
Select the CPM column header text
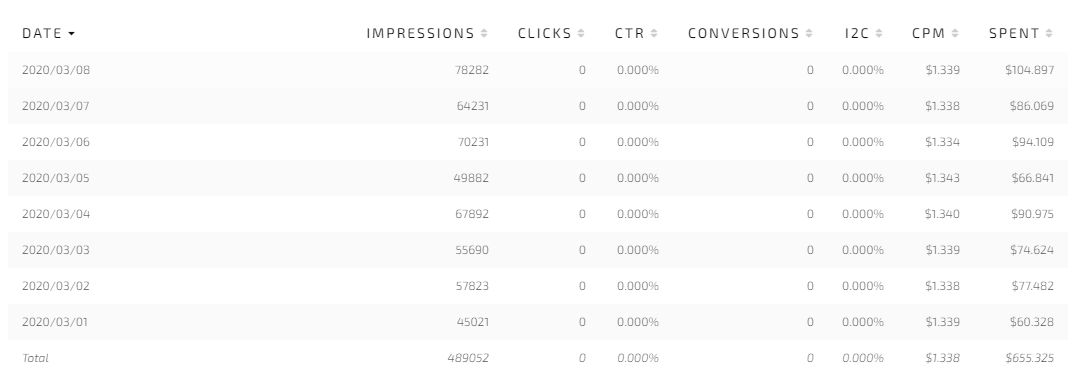point(928,33)
